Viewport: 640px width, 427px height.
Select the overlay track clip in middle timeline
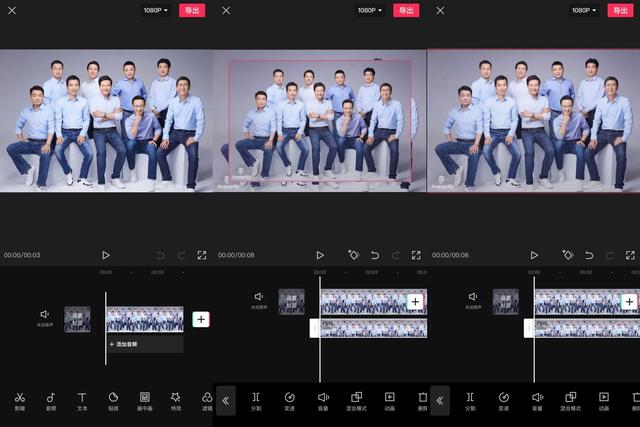(373, 328)
